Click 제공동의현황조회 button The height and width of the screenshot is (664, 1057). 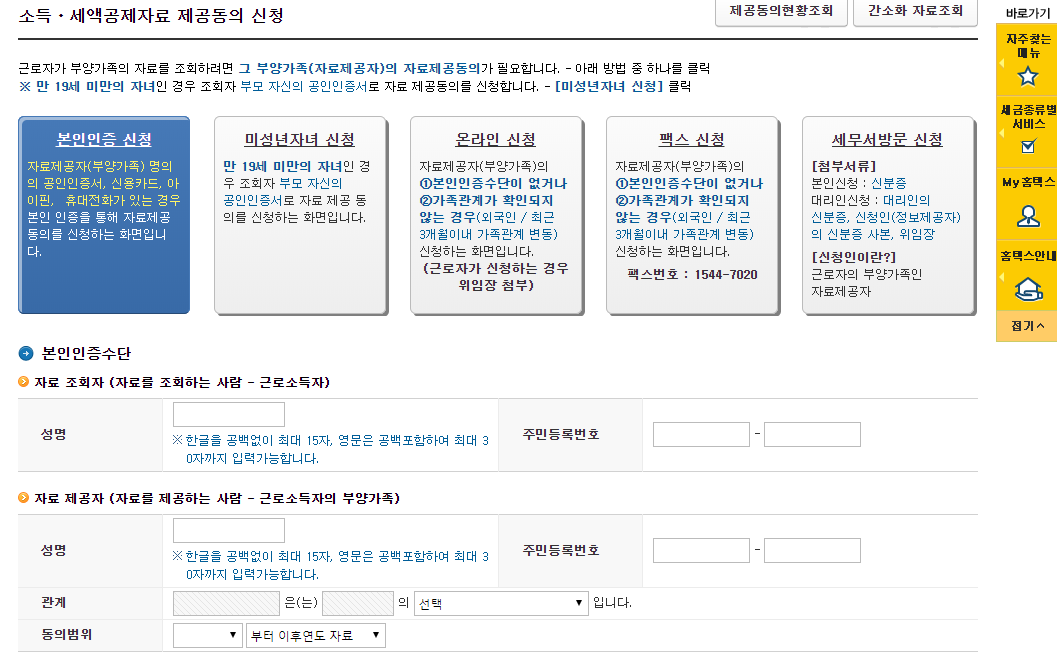(x=781, y=11)
